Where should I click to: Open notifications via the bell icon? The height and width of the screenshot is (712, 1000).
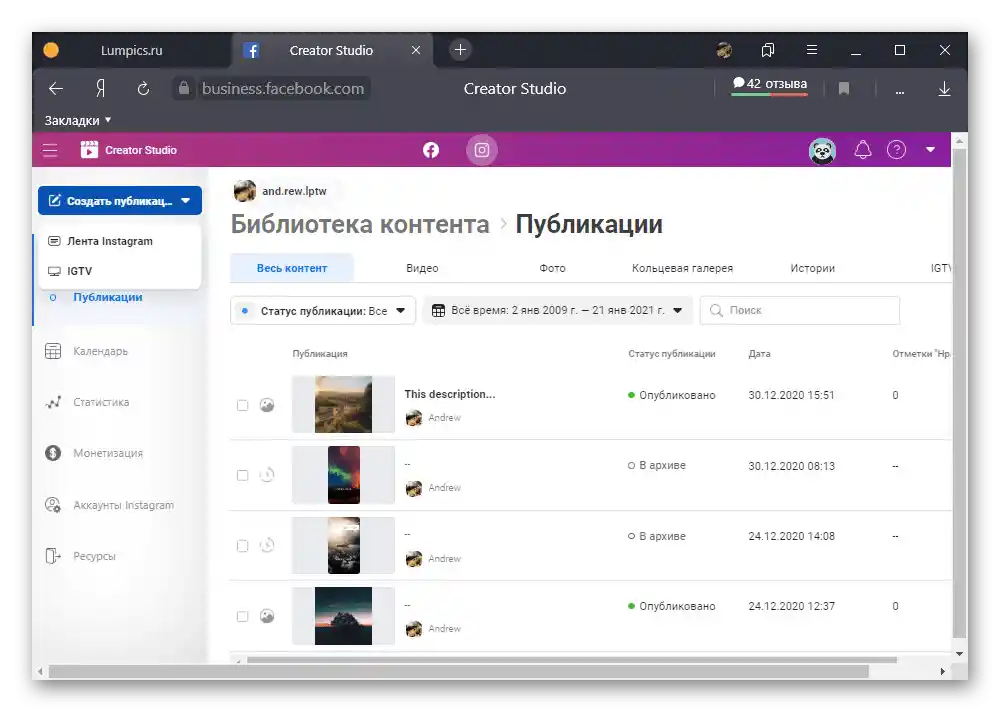coord(861,150)
